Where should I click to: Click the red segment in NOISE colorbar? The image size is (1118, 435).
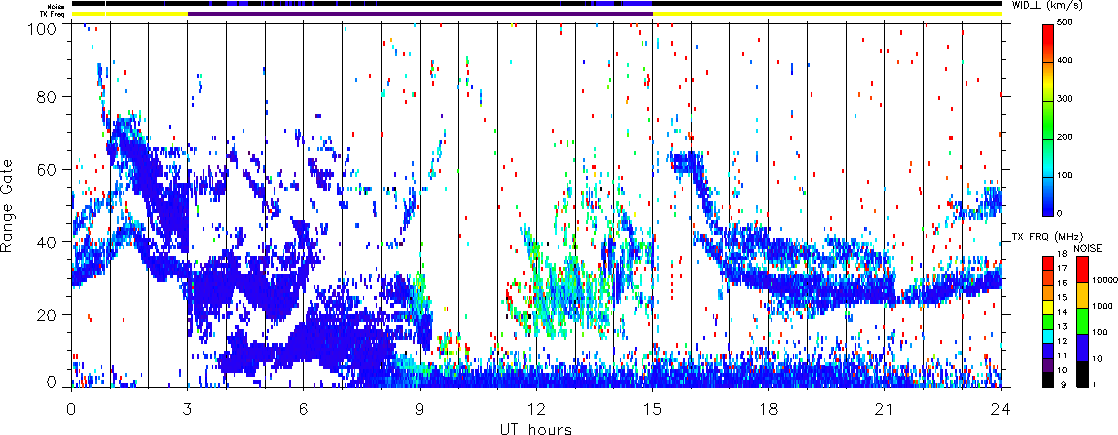coord(1082,270)
